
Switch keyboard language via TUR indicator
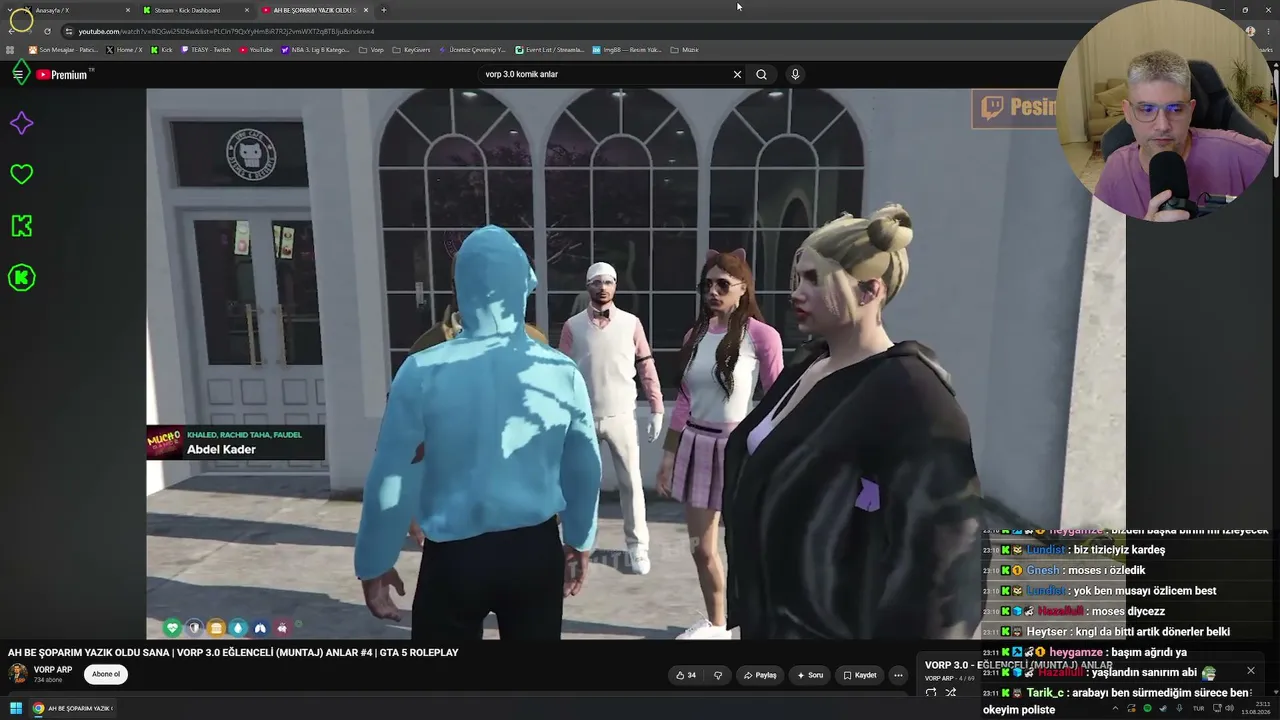(x=1198, y=708)
